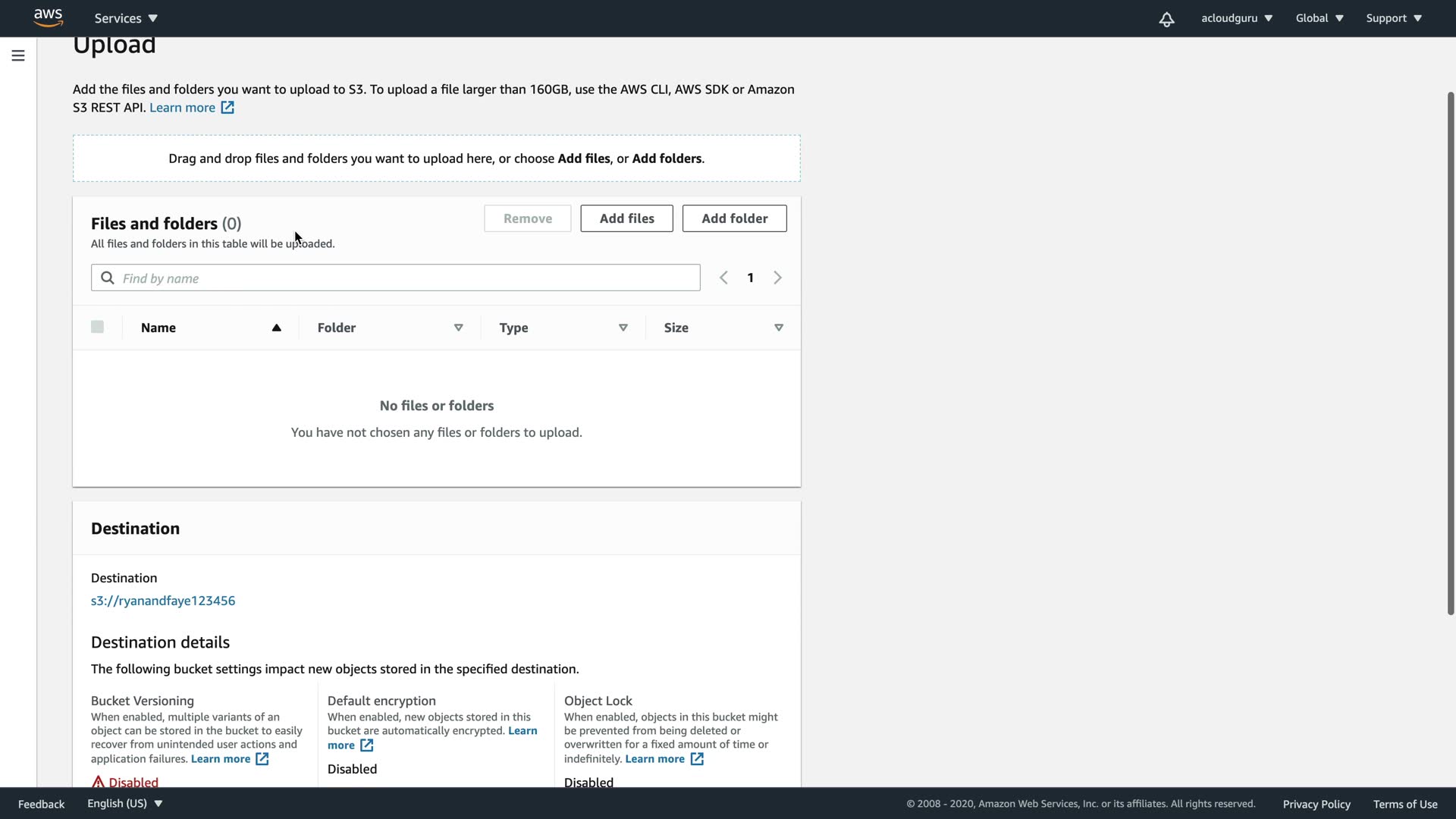Open the hamburger side navigation menu
Image resolution: width=1456 pixels, height=819 pixels.
coord(18,55)
